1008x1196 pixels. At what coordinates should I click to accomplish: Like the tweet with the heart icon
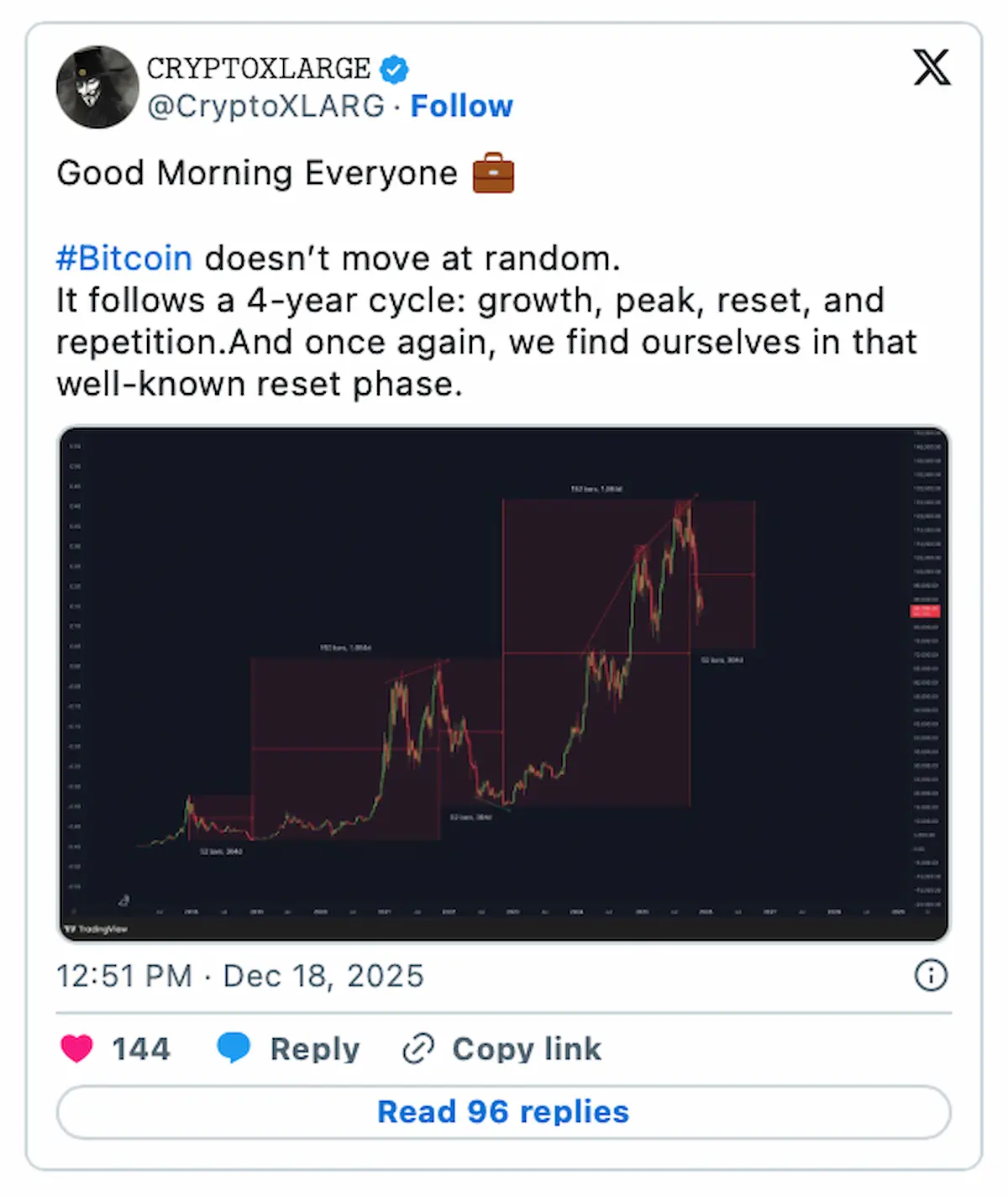(76, 1048)
